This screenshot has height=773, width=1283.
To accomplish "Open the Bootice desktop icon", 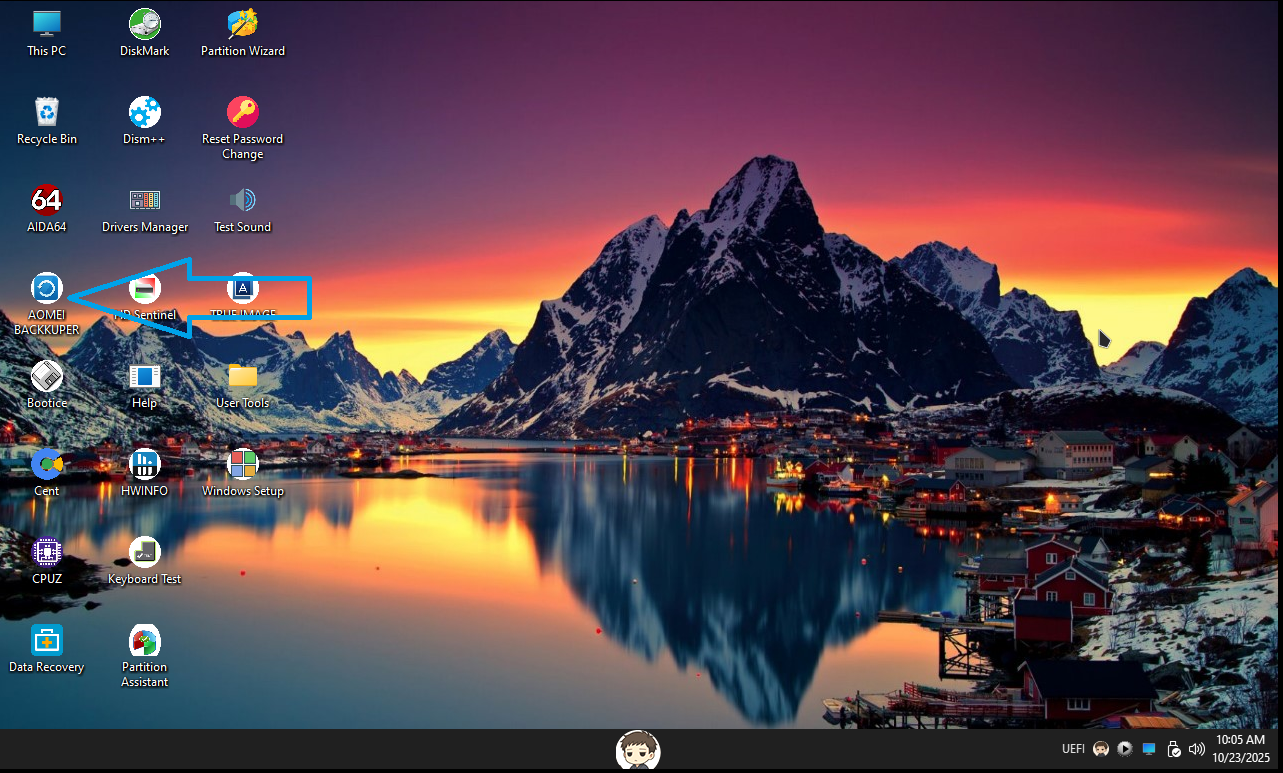I will pos(46,376).
